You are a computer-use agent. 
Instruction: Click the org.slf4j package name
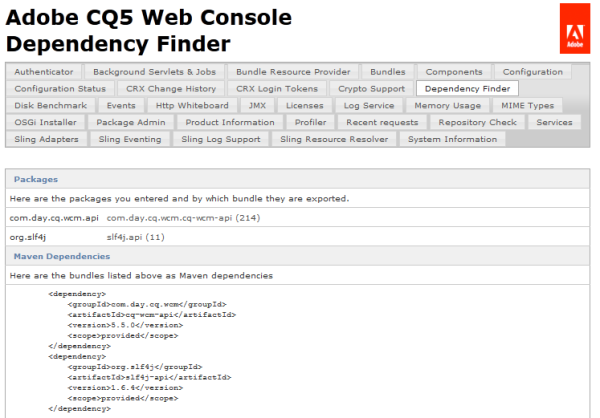click(28, 237)
